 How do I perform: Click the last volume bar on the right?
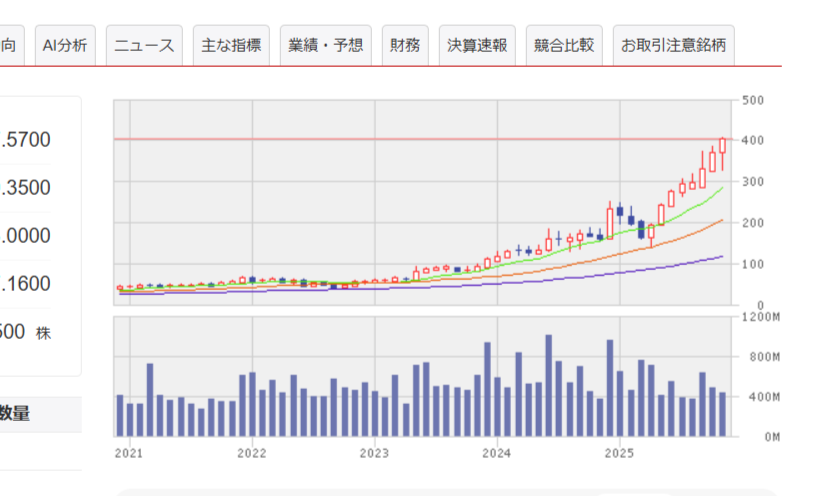pos(722,414)
